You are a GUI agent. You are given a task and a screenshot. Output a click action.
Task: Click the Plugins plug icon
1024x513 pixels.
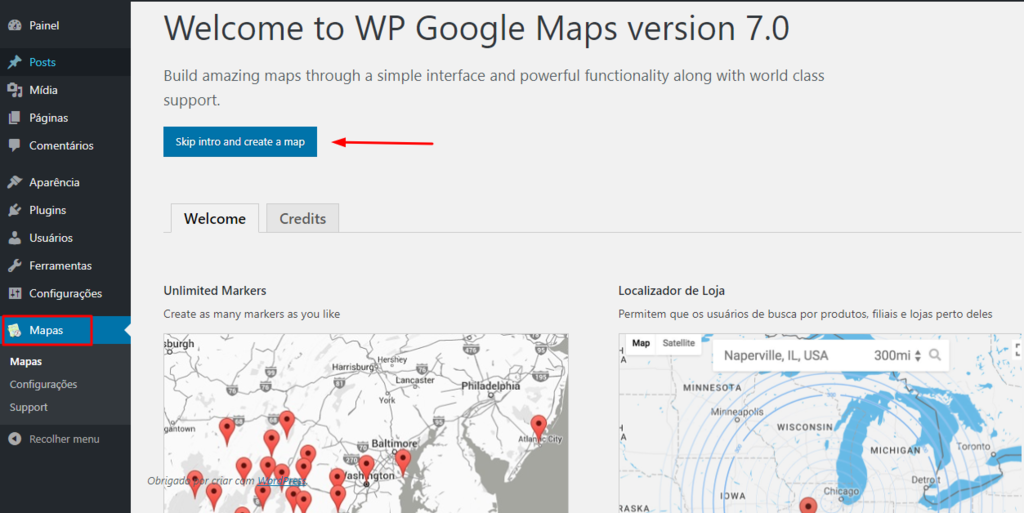click(14, 210)
